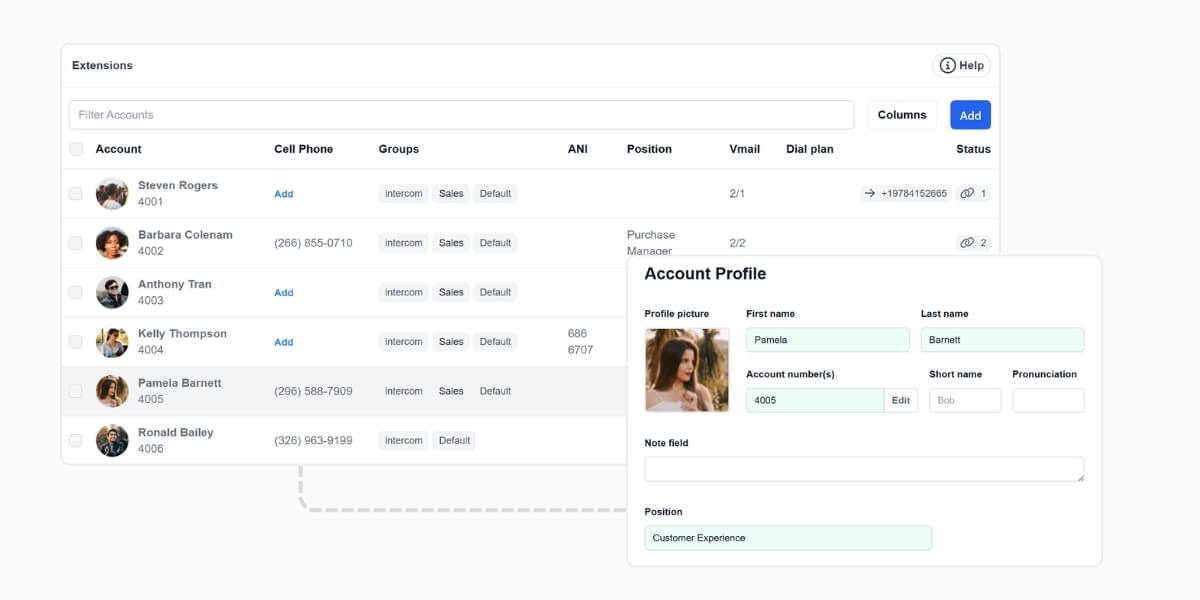Viewport: 1200px width, 600px height.
Task: Check the box for Ronald Bailey
Action: [76, 440]
